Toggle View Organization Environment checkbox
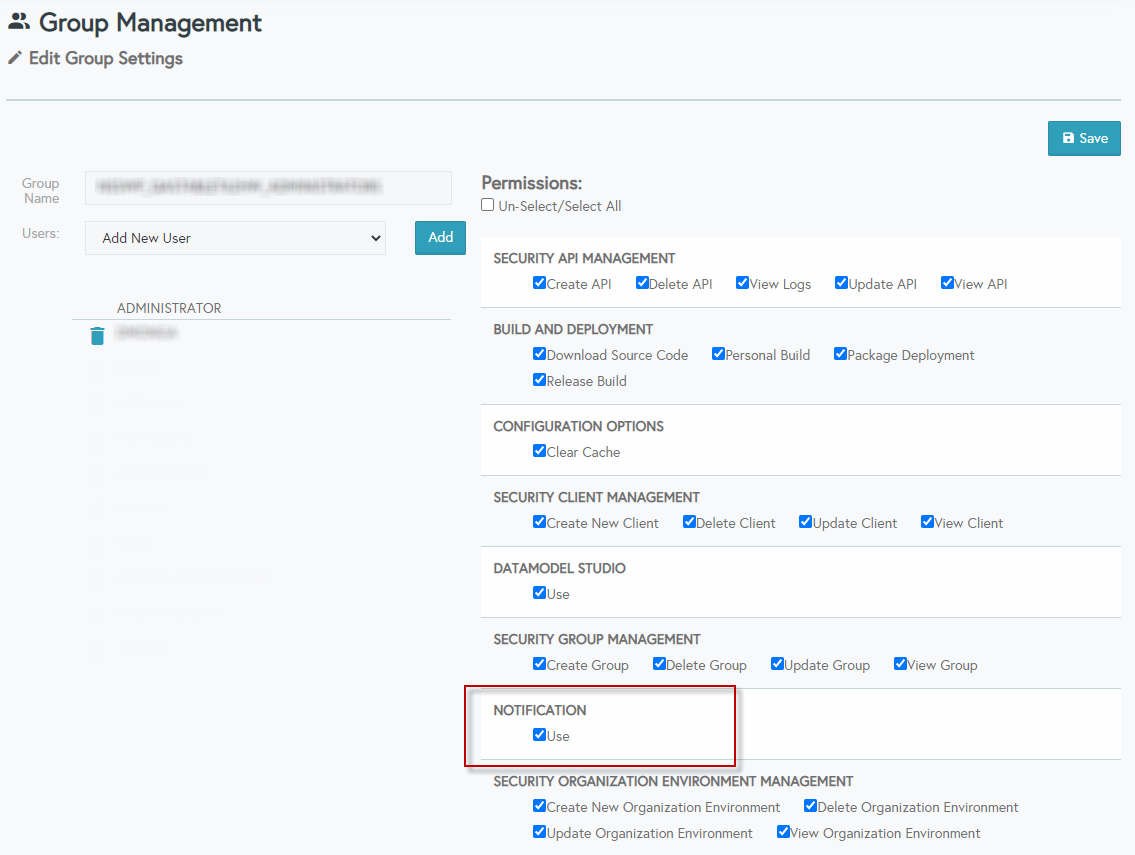Viewport: 1135px width, 855px height. coord(782,831)
